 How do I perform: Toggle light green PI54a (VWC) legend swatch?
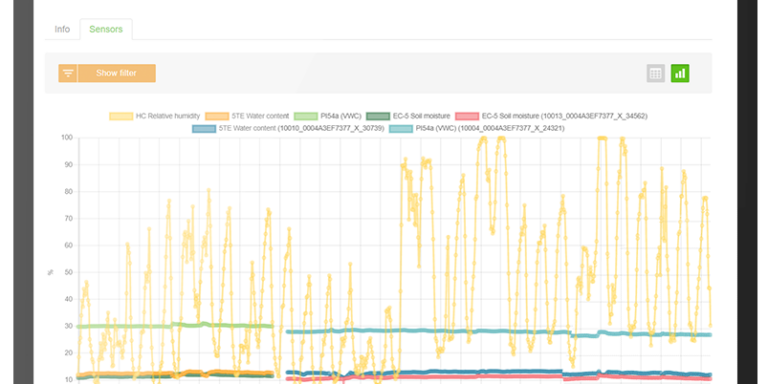[x=306, y=116]
